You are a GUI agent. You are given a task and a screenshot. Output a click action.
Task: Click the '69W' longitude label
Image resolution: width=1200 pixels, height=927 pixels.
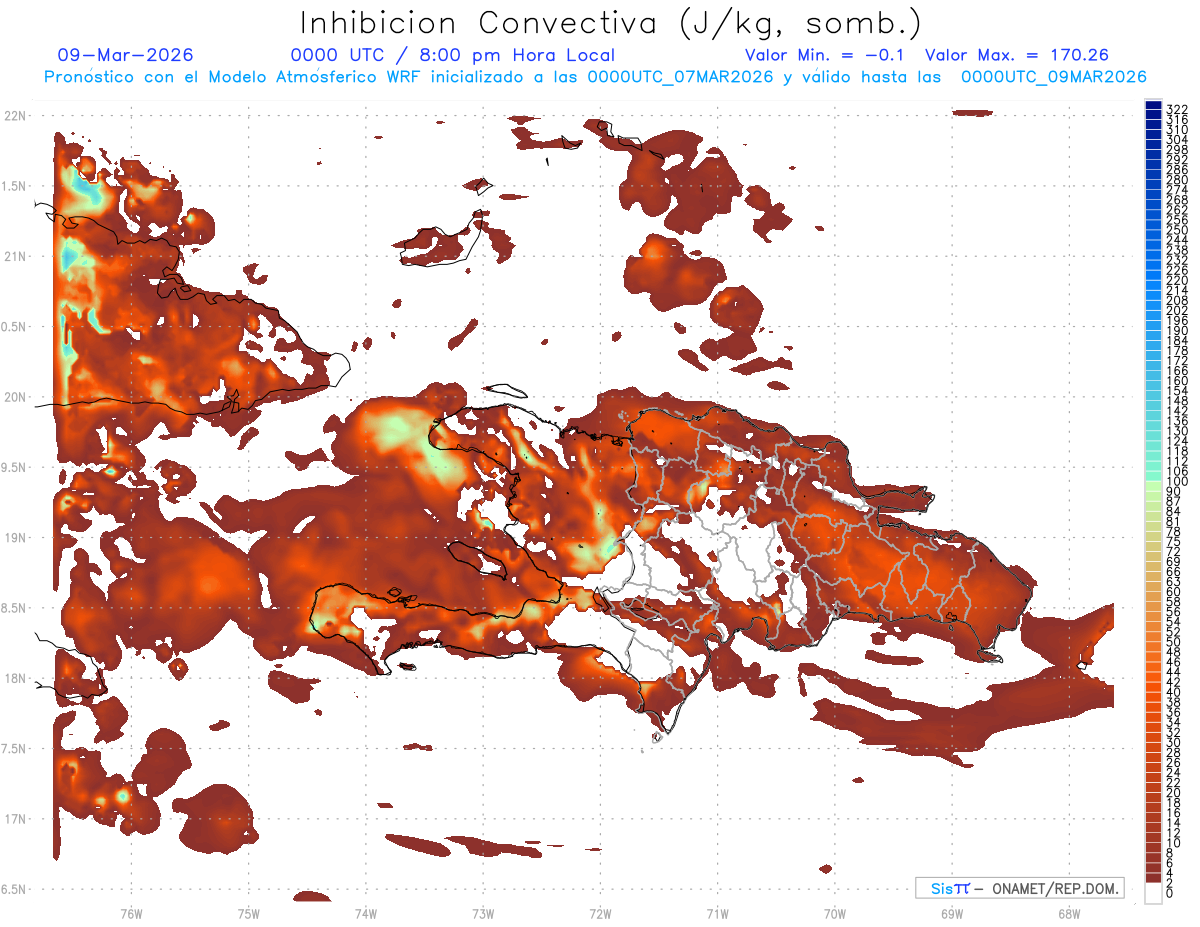[x=952, y=913]
